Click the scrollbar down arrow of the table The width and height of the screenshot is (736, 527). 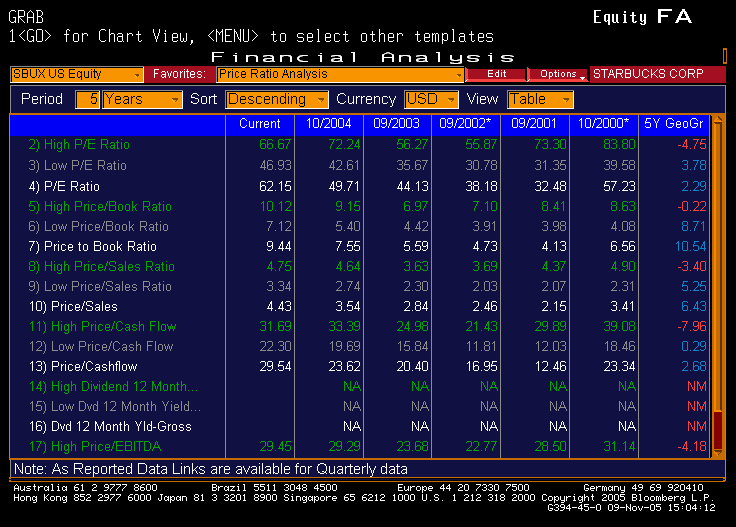click(718, 453)
